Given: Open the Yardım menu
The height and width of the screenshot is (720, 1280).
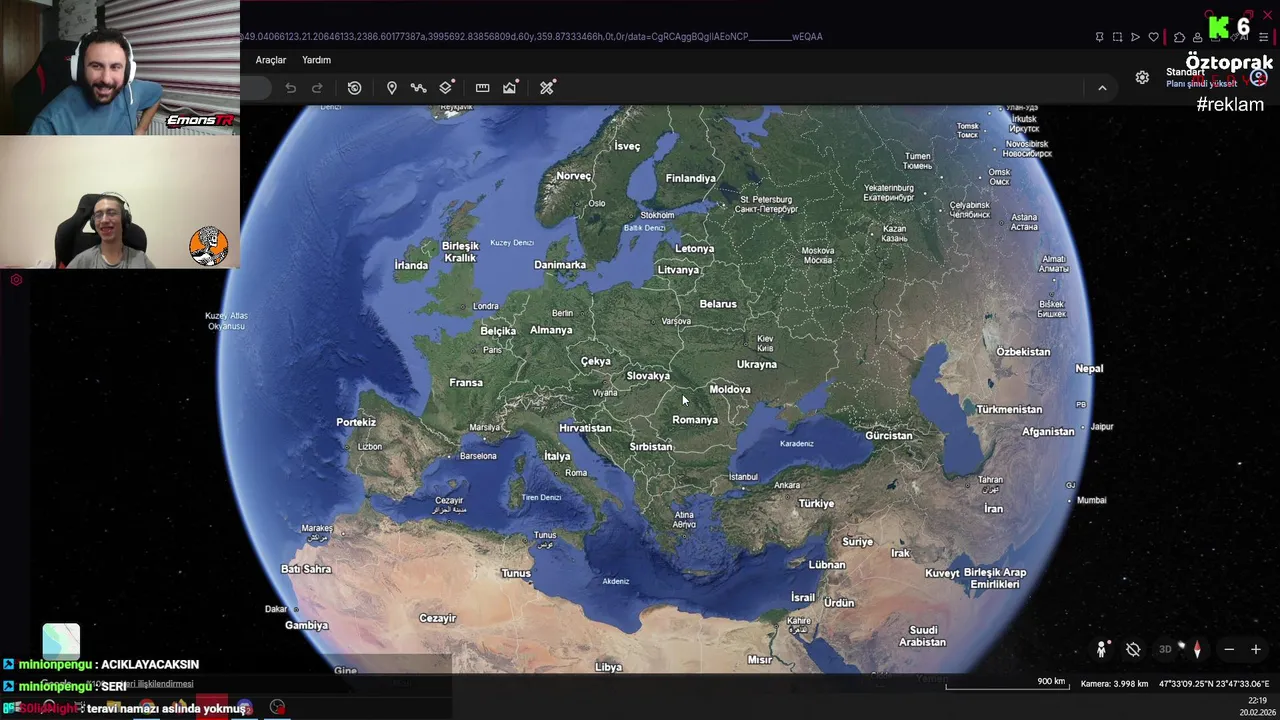Looking at the screenshot, I should (316, 60).
